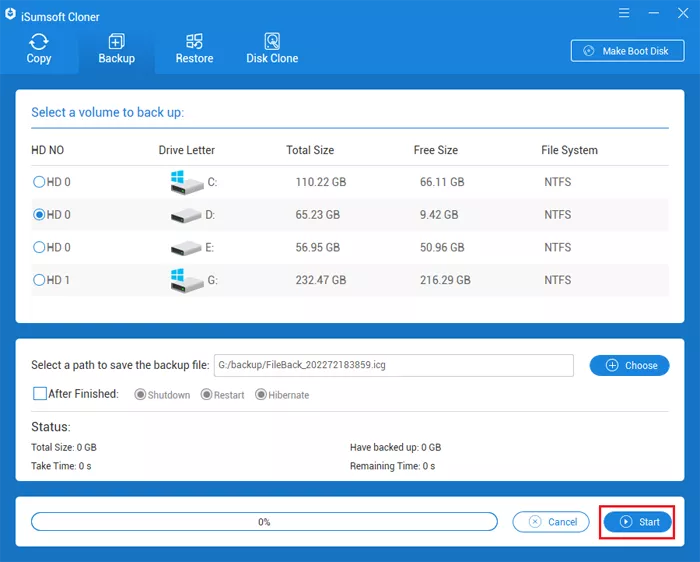Click the 0% backup progress bar
This screenshot has height=562, width=700.
click(264, 522)
